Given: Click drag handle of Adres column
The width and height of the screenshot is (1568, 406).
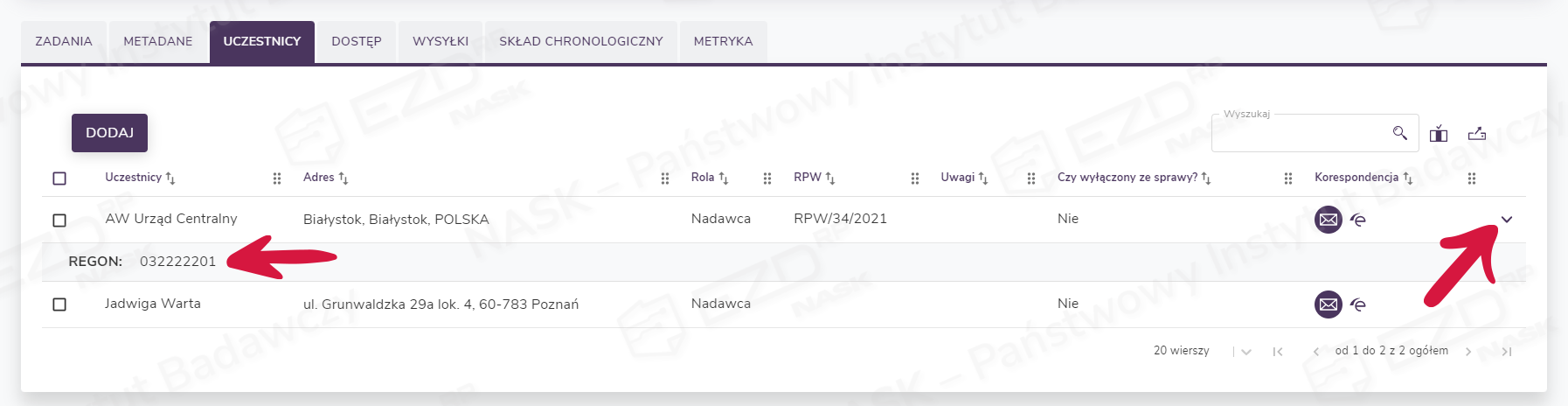Looking at the screenshot, I should [665, 178].
